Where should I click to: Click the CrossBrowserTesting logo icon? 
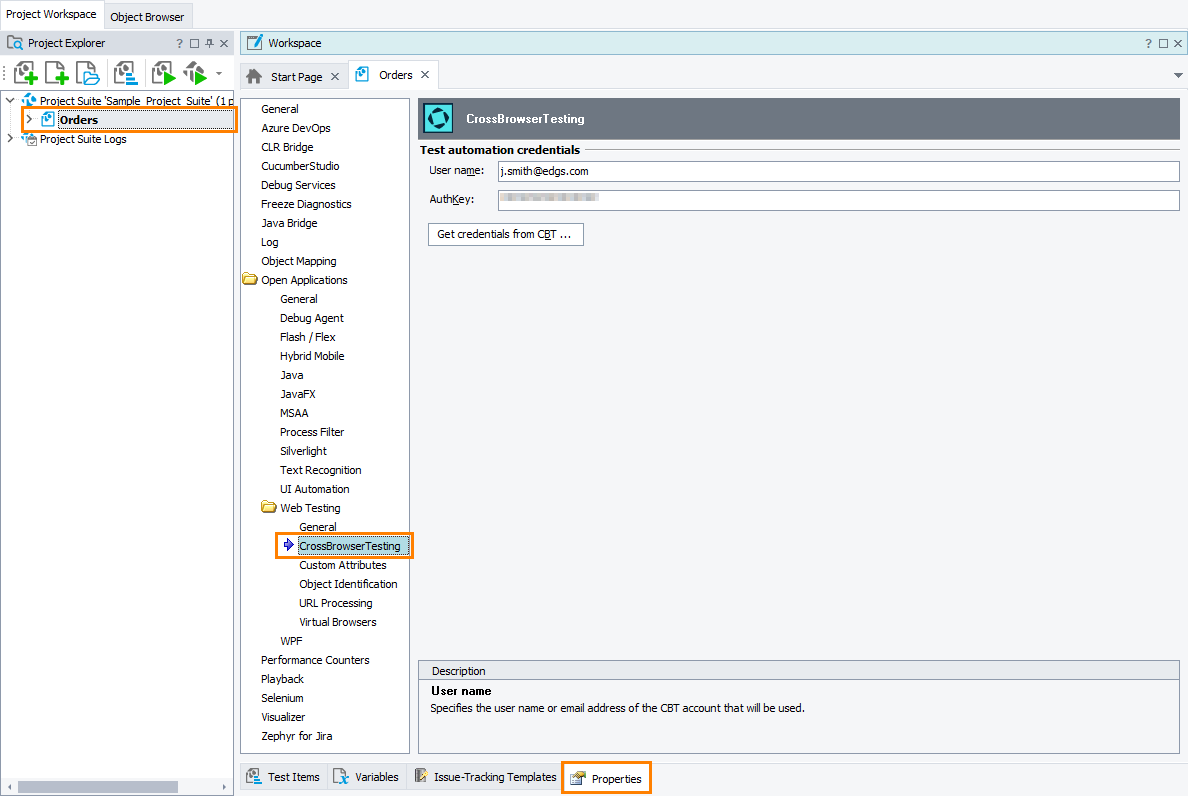click(438, 118)
